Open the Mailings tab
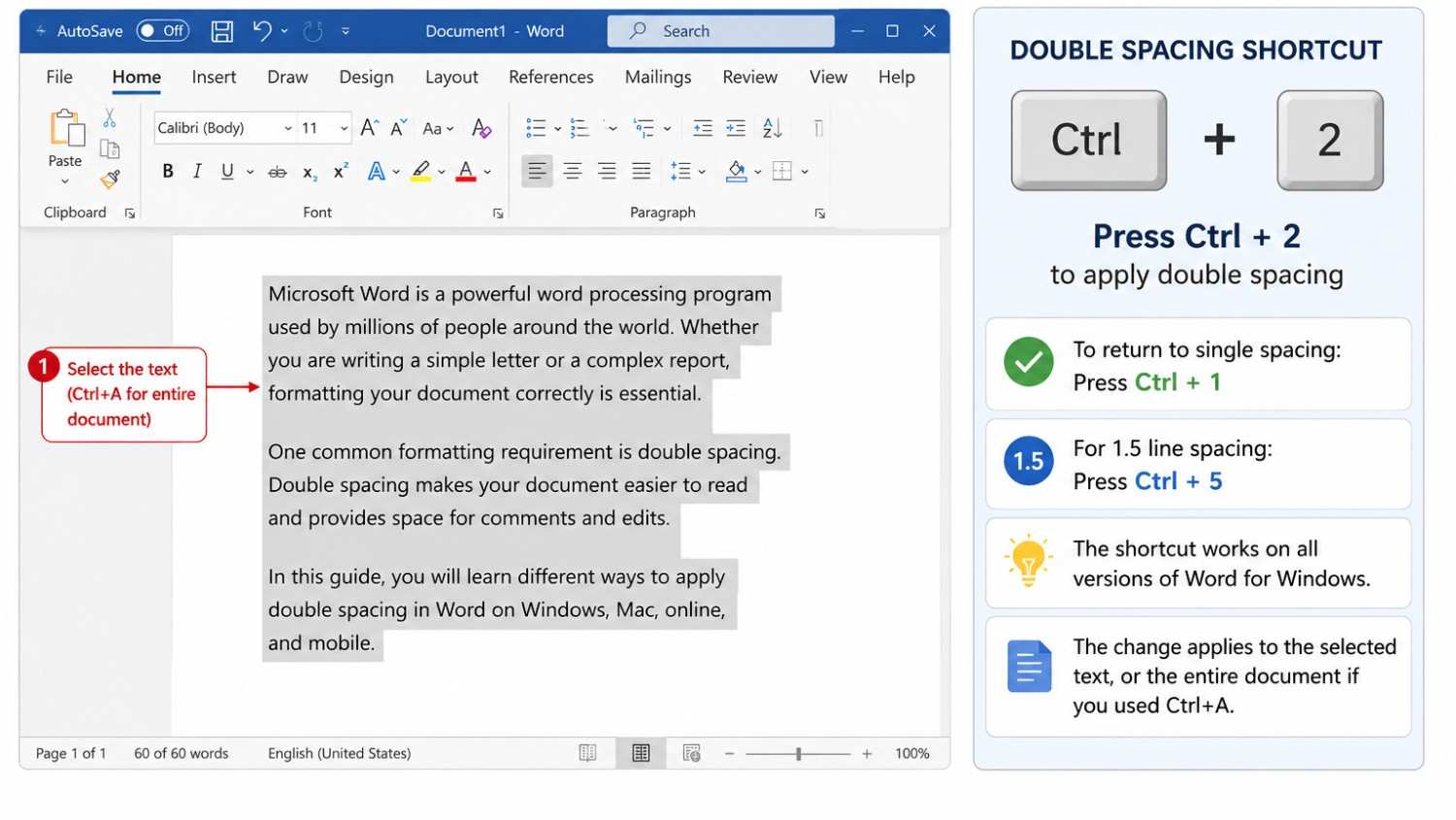This screenshot has width=1456, height=820. pos(658,77)
